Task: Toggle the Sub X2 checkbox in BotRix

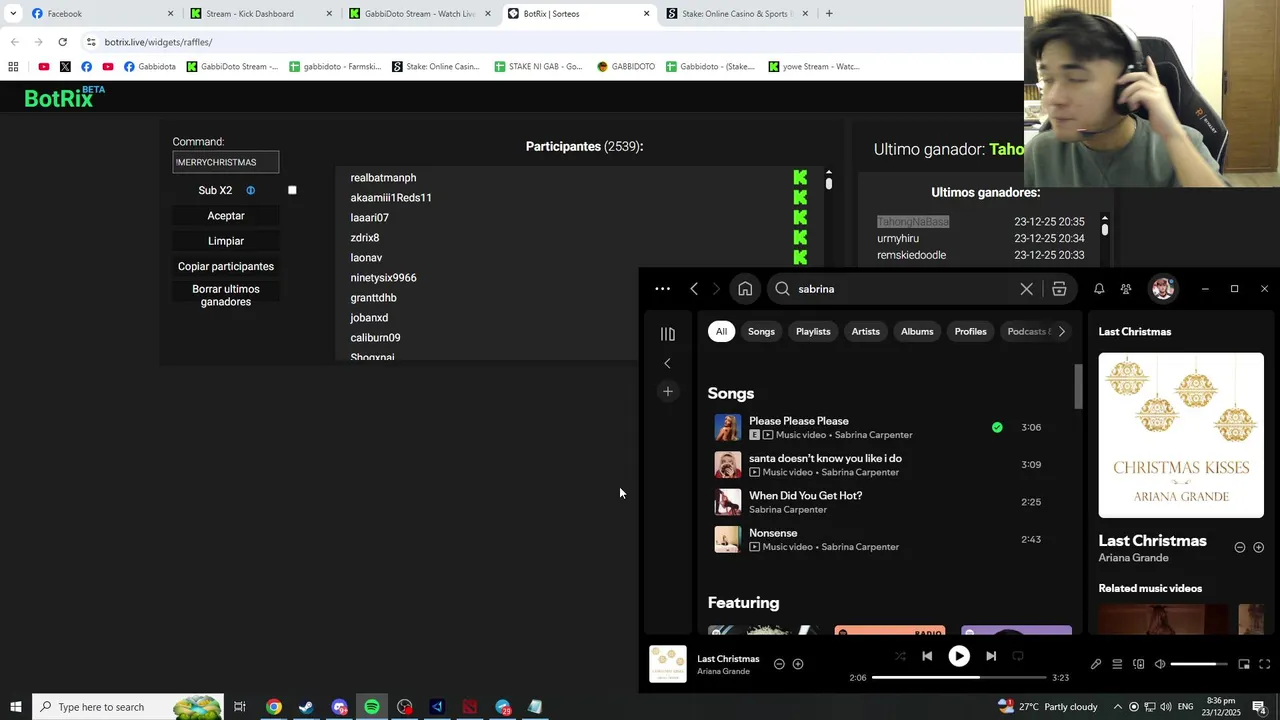Action: coord(292,190)
